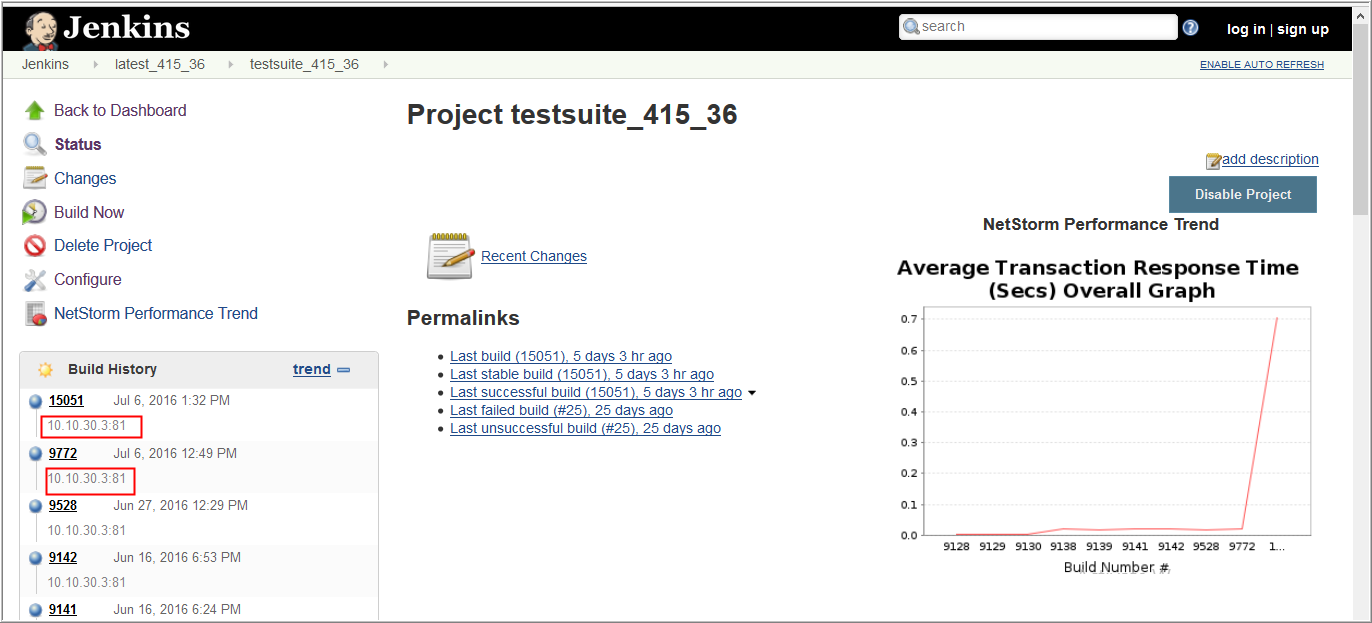Open the Last build (15051) permalink
Screen dimensions: 1372x623
click(x=561, y=356)
